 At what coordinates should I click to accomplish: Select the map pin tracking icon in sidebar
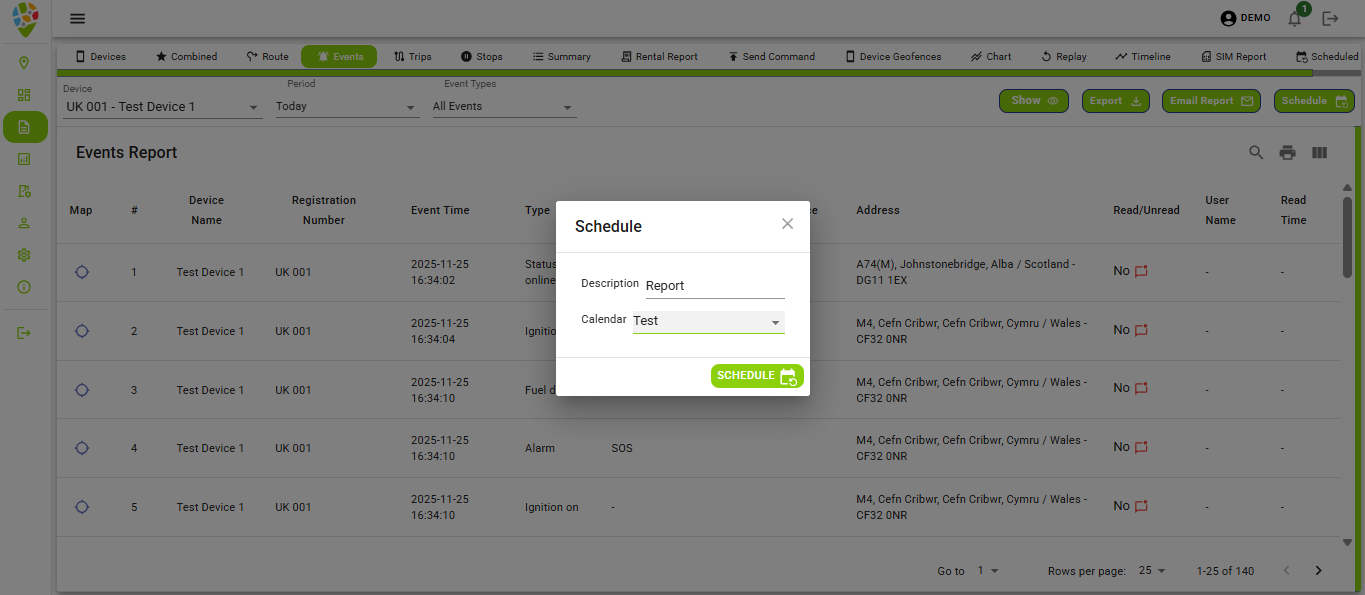pos(25,61)
